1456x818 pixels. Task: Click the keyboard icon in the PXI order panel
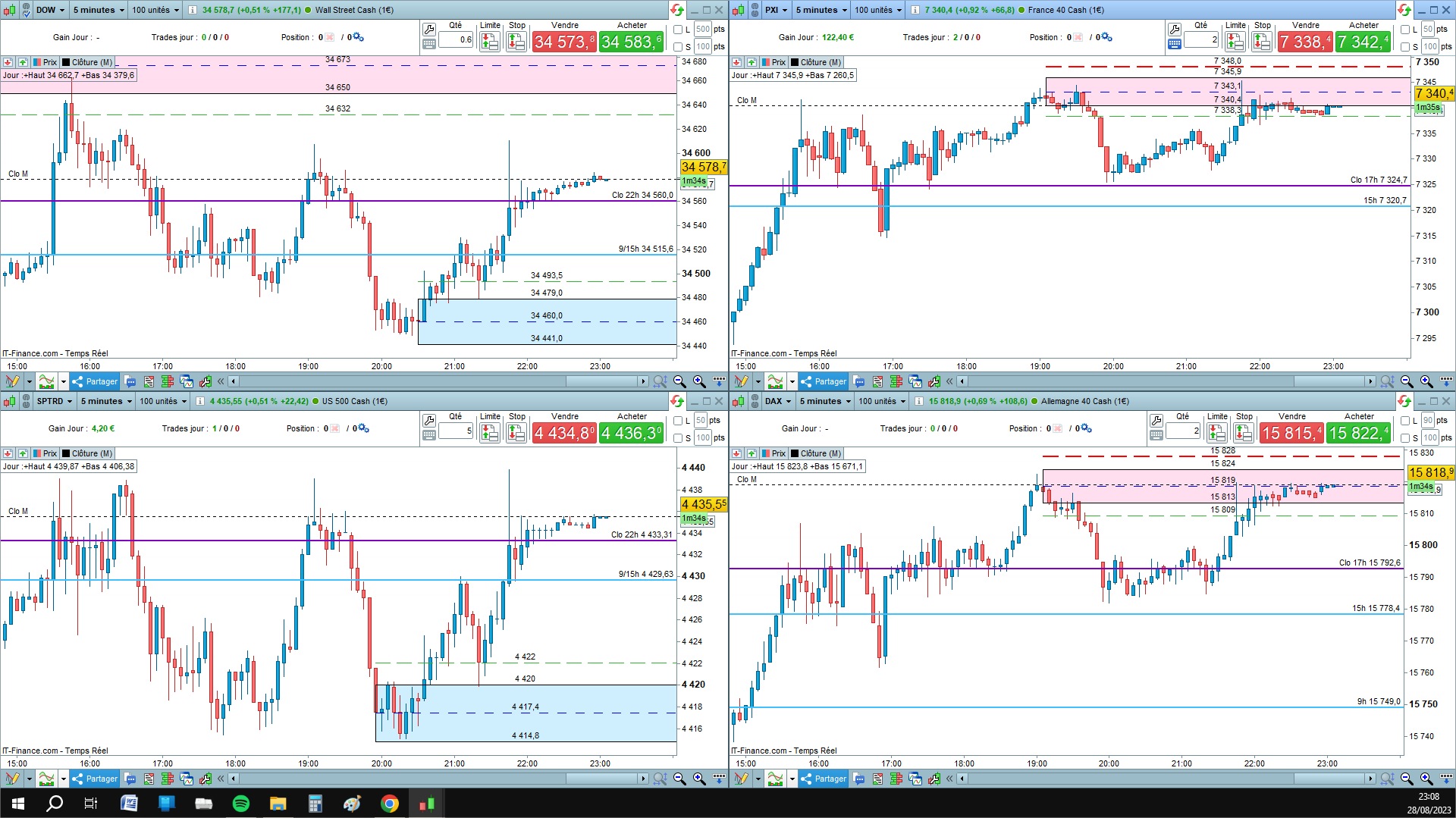(1175, 45)
